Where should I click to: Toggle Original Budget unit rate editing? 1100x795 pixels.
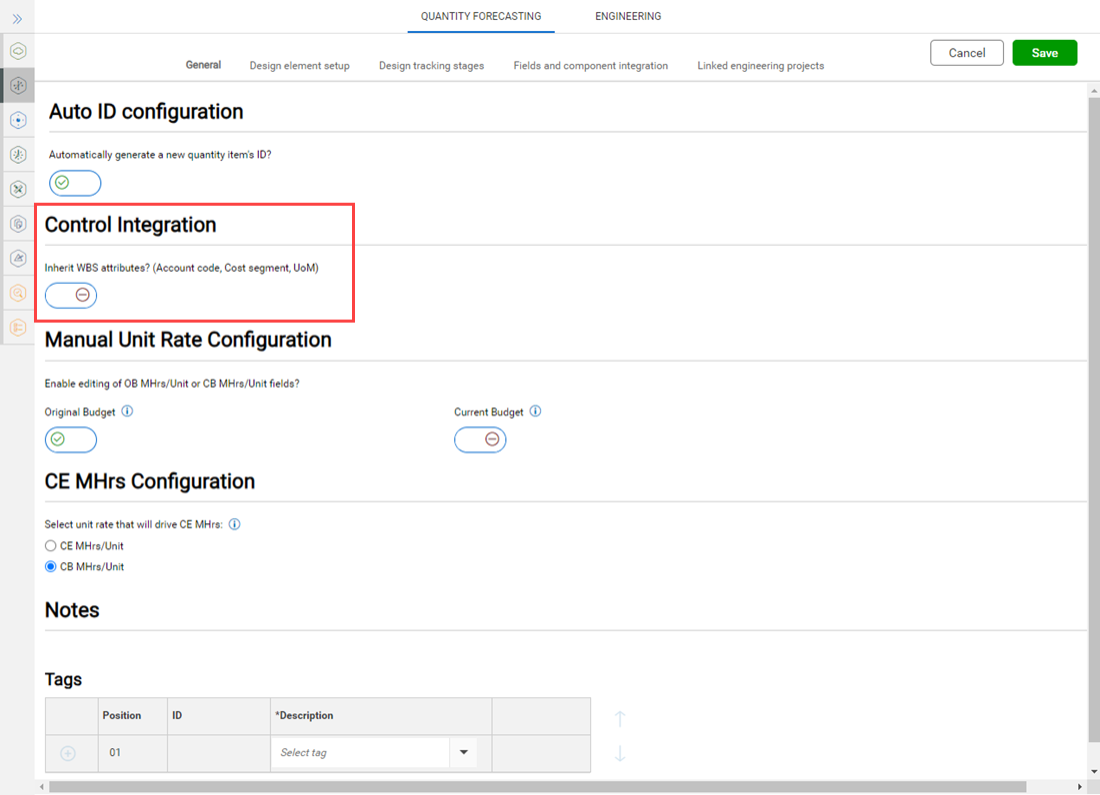click(71, 440)
